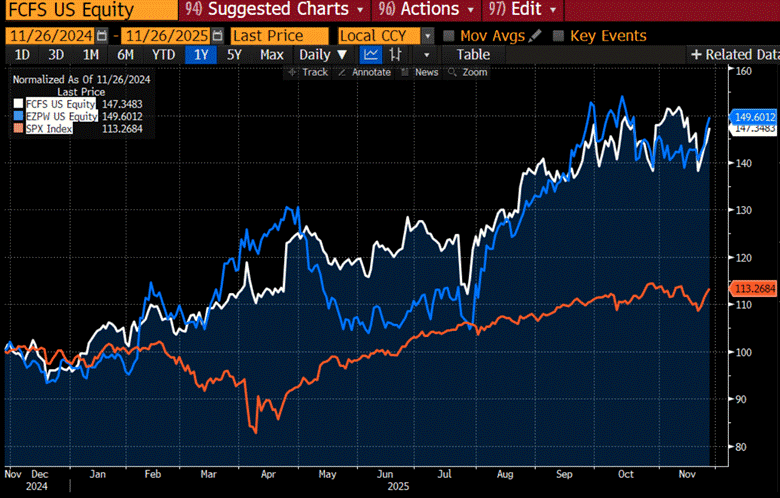This screenshot has height=498, width=780.
Task: Open the Local CCY currency dropdown arrow
Action: pyautogui.click(x=427, y=36)
